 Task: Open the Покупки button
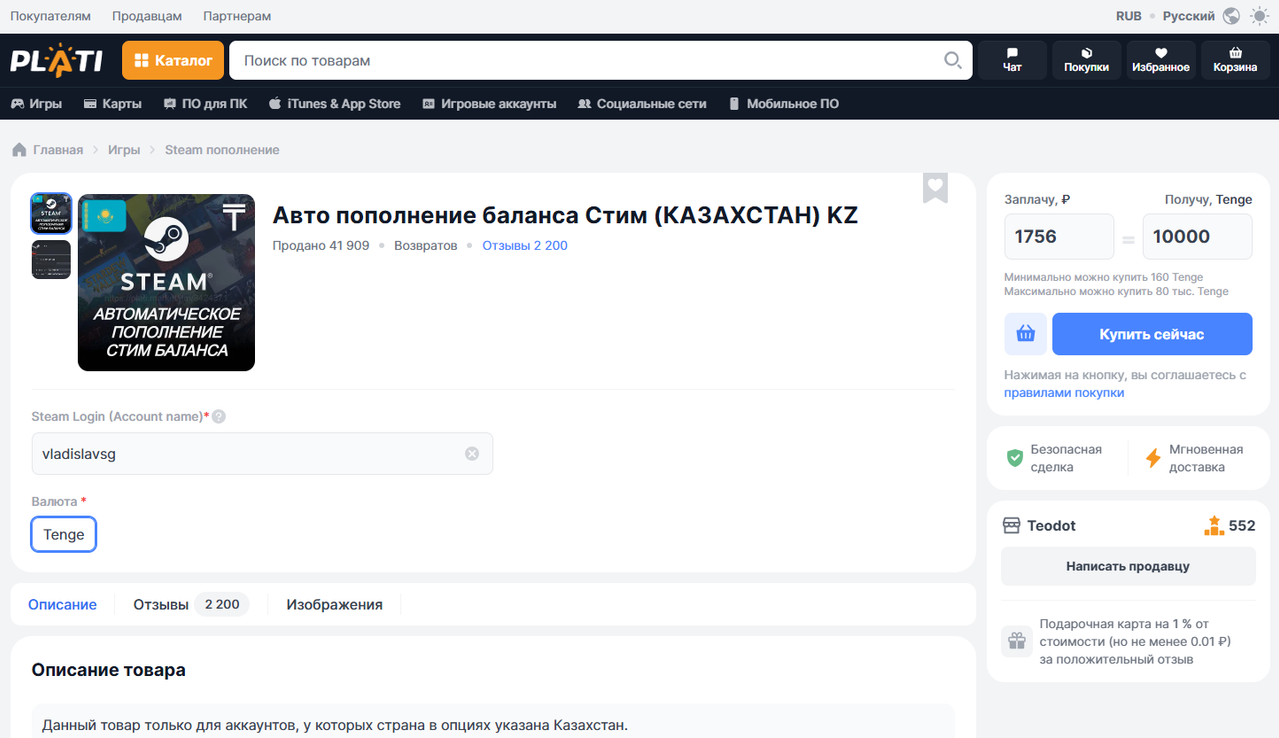click(1086, 60)
